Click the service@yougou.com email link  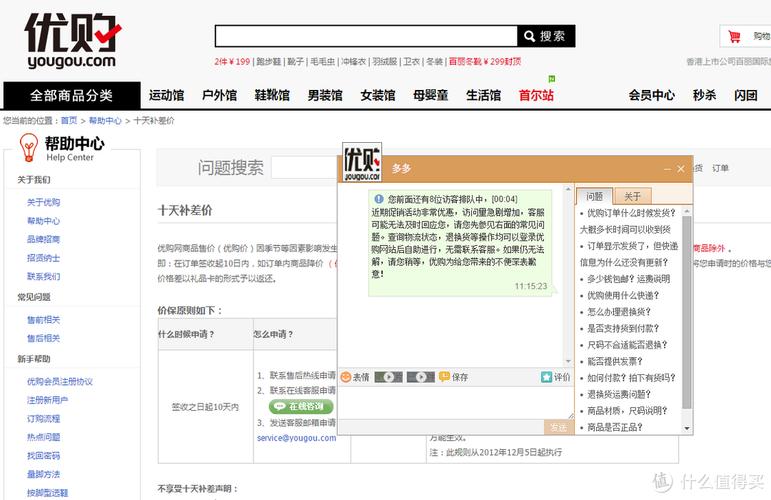point(297,438)
